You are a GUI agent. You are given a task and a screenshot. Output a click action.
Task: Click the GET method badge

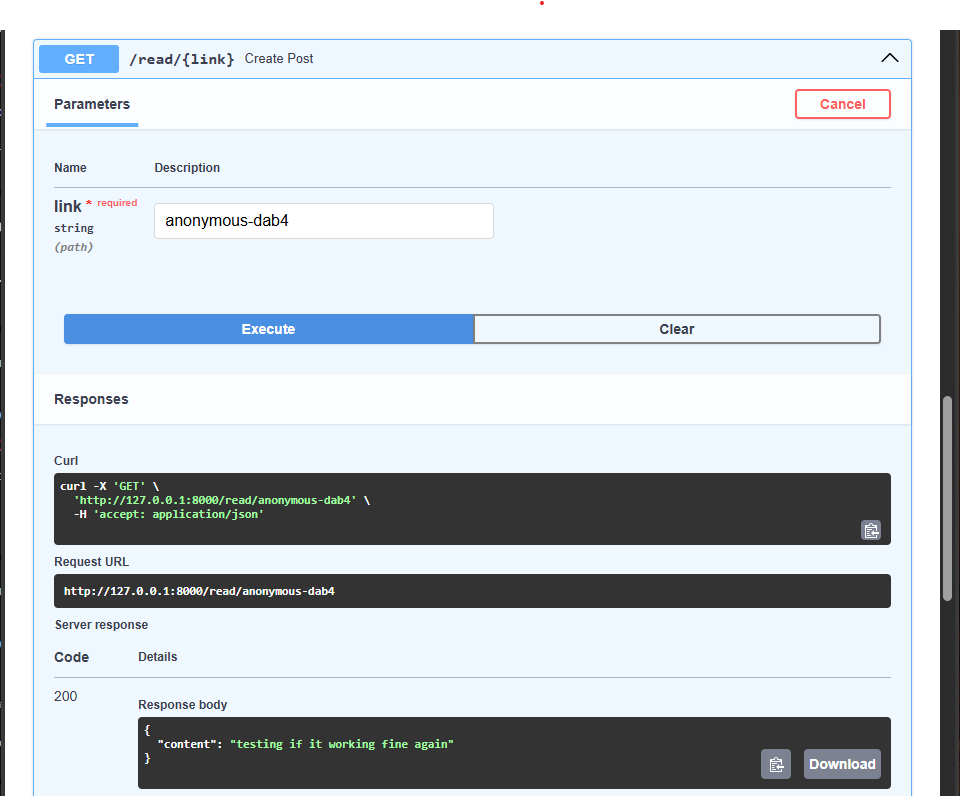click(79, 59)
